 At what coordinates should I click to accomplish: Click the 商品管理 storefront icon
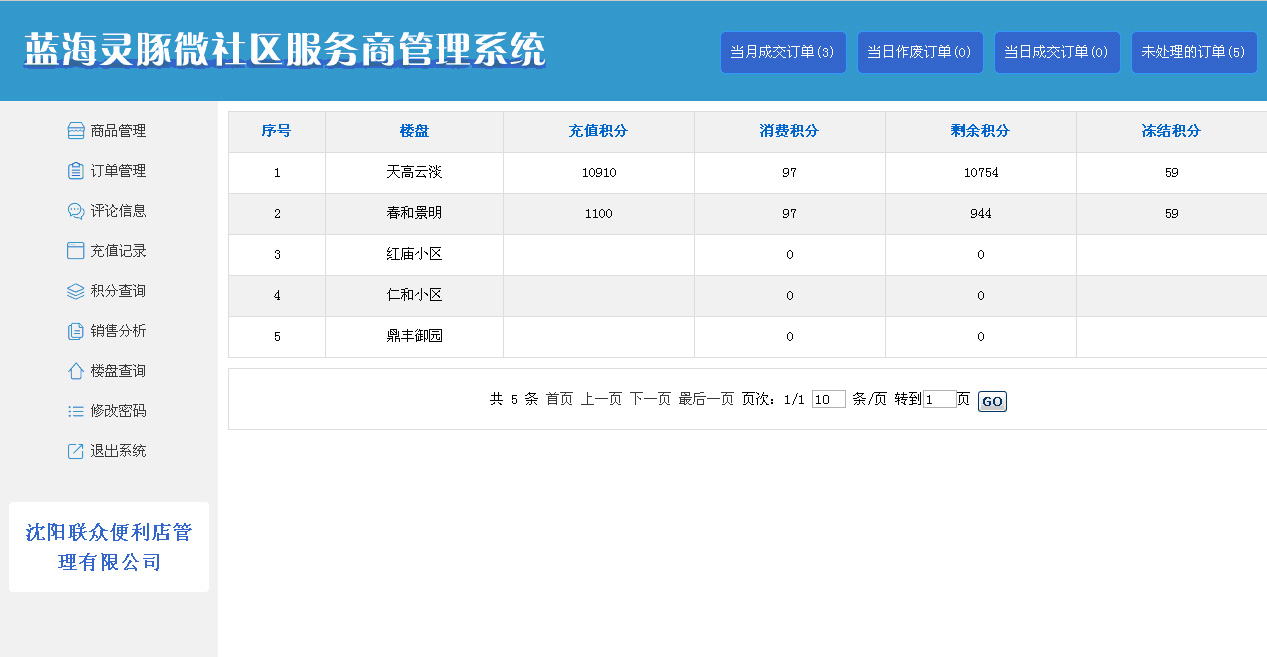coord(75,131)
